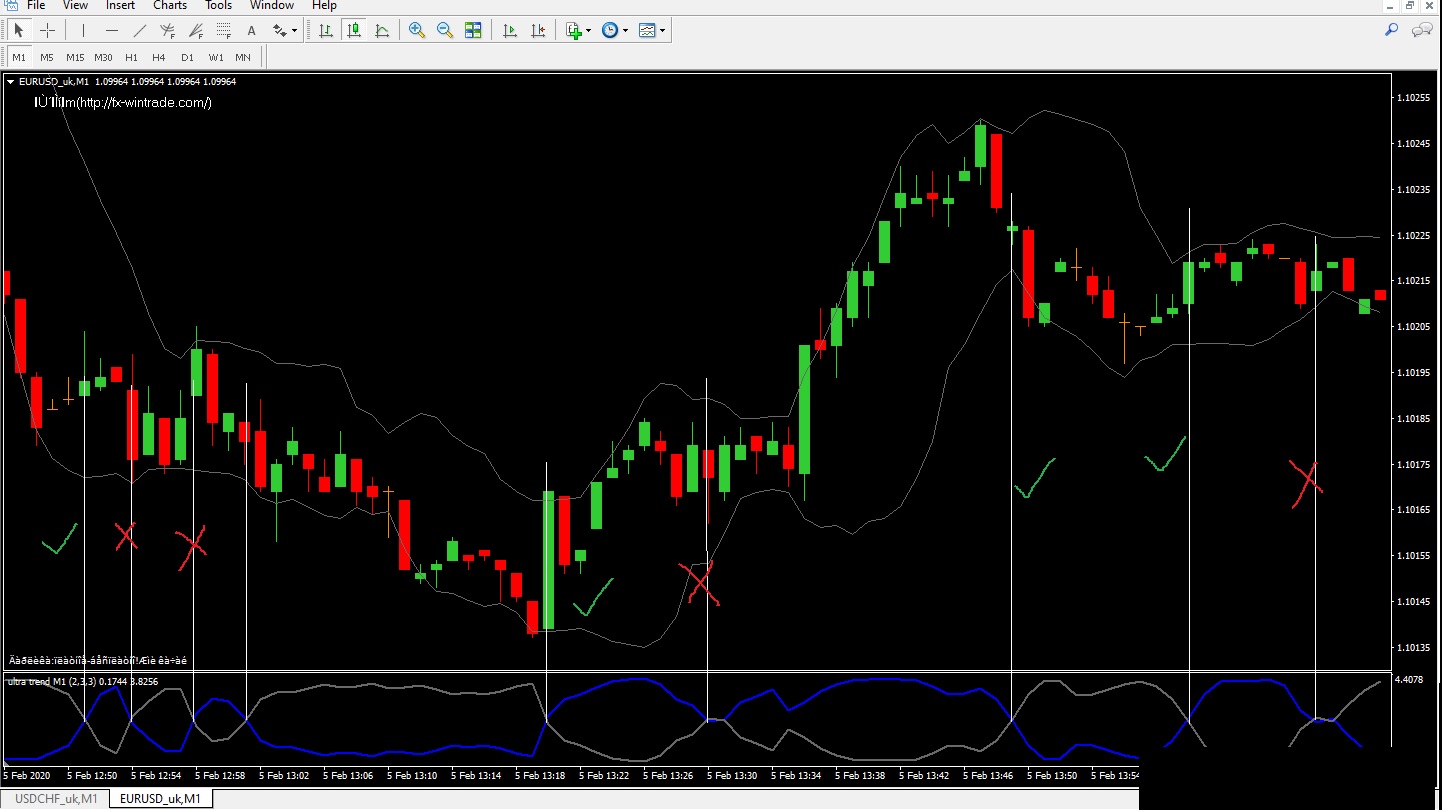Restore down the application window
Viewport: 1442px width, 810px height.
tap(1410, 6)
